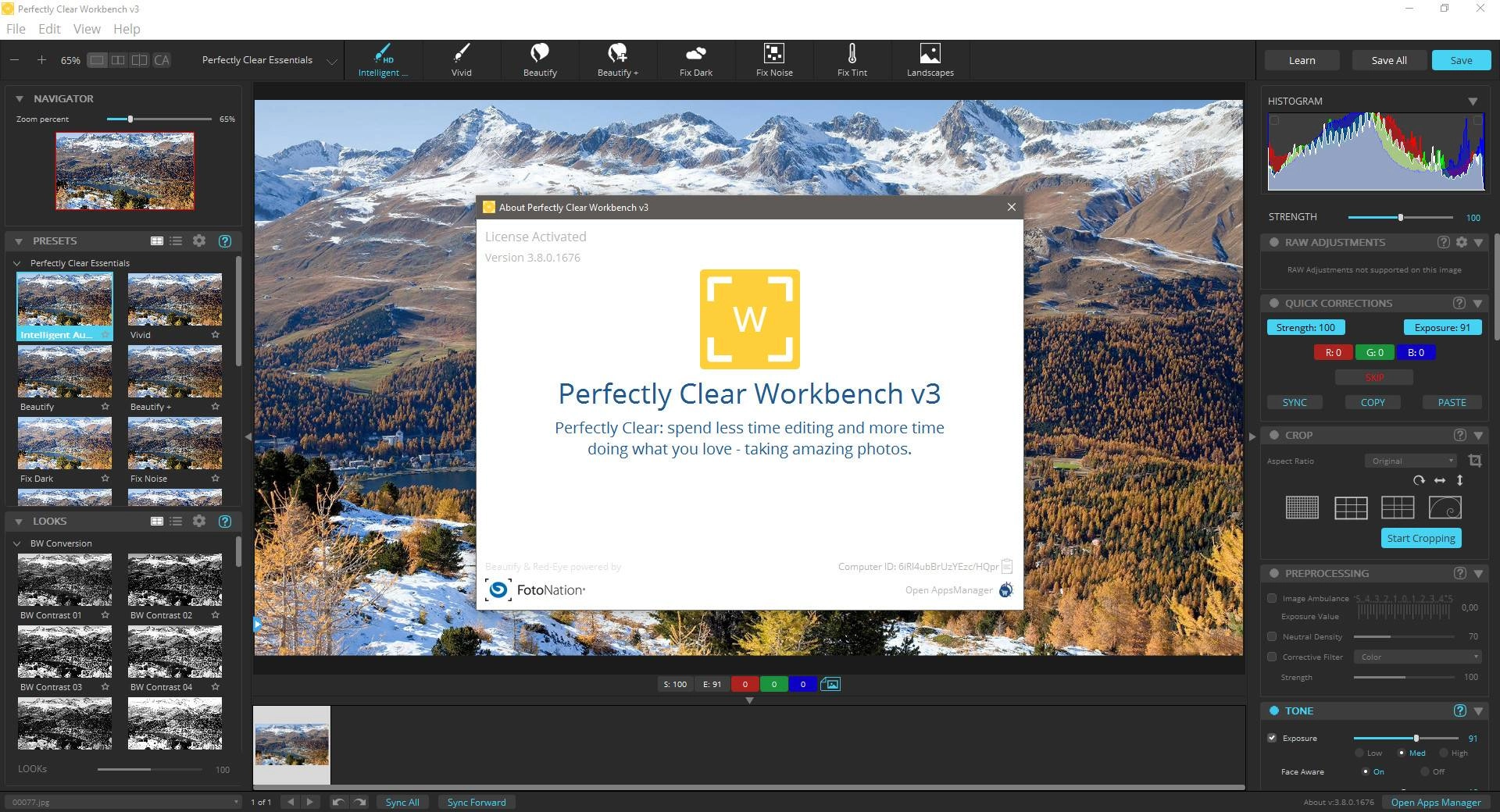The image size is (1500, 812).
Task: Enable the Crop section toggle
Action: coord(1274,435)
